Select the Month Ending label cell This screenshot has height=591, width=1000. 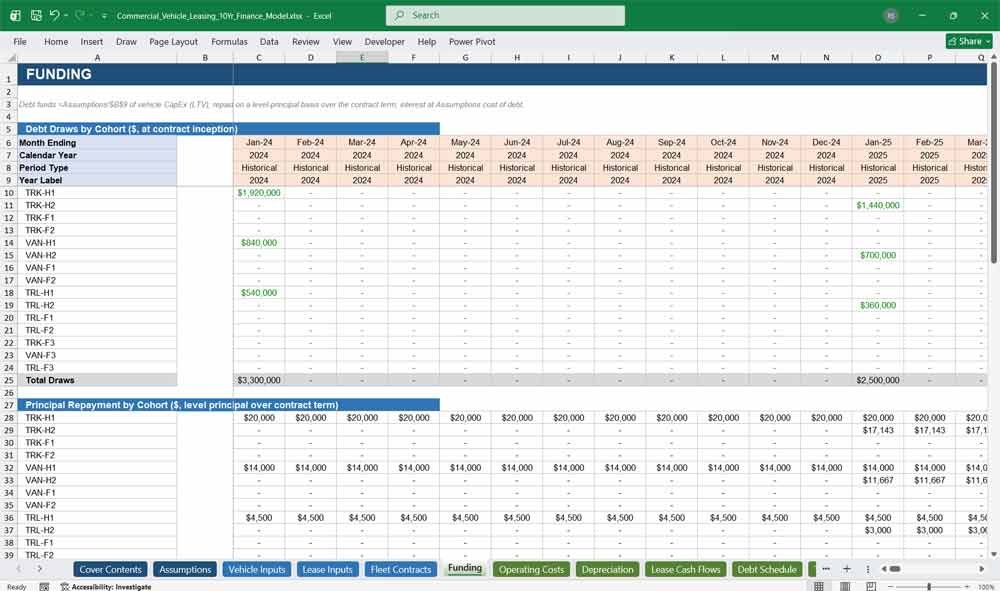(97, 143)
